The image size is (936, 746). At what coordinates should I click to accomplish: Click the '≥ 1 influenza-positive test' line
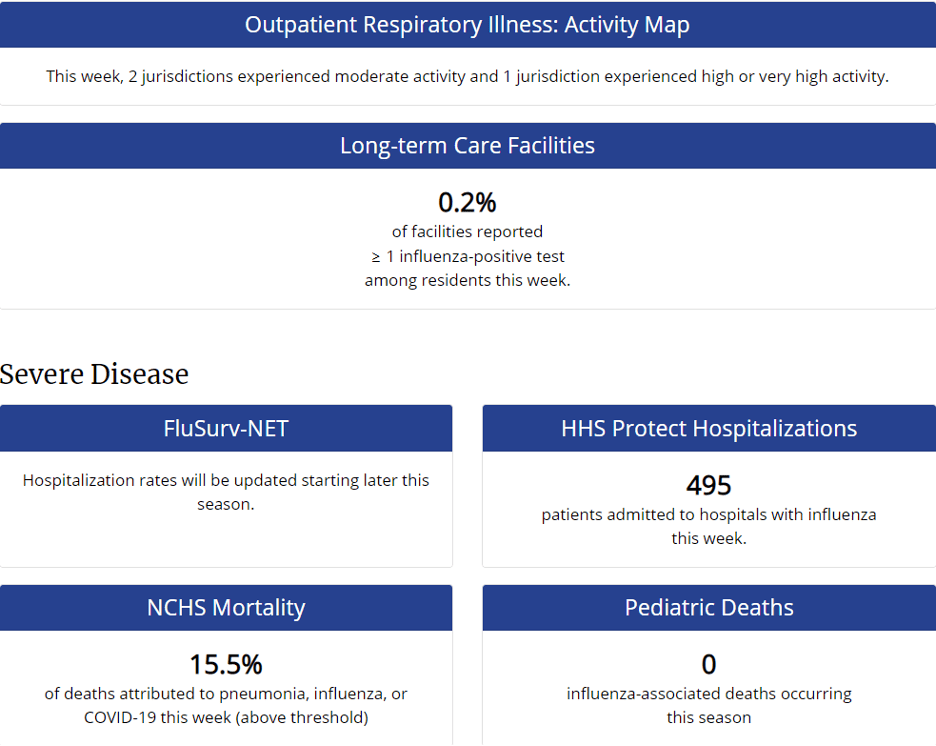point(467,256)
